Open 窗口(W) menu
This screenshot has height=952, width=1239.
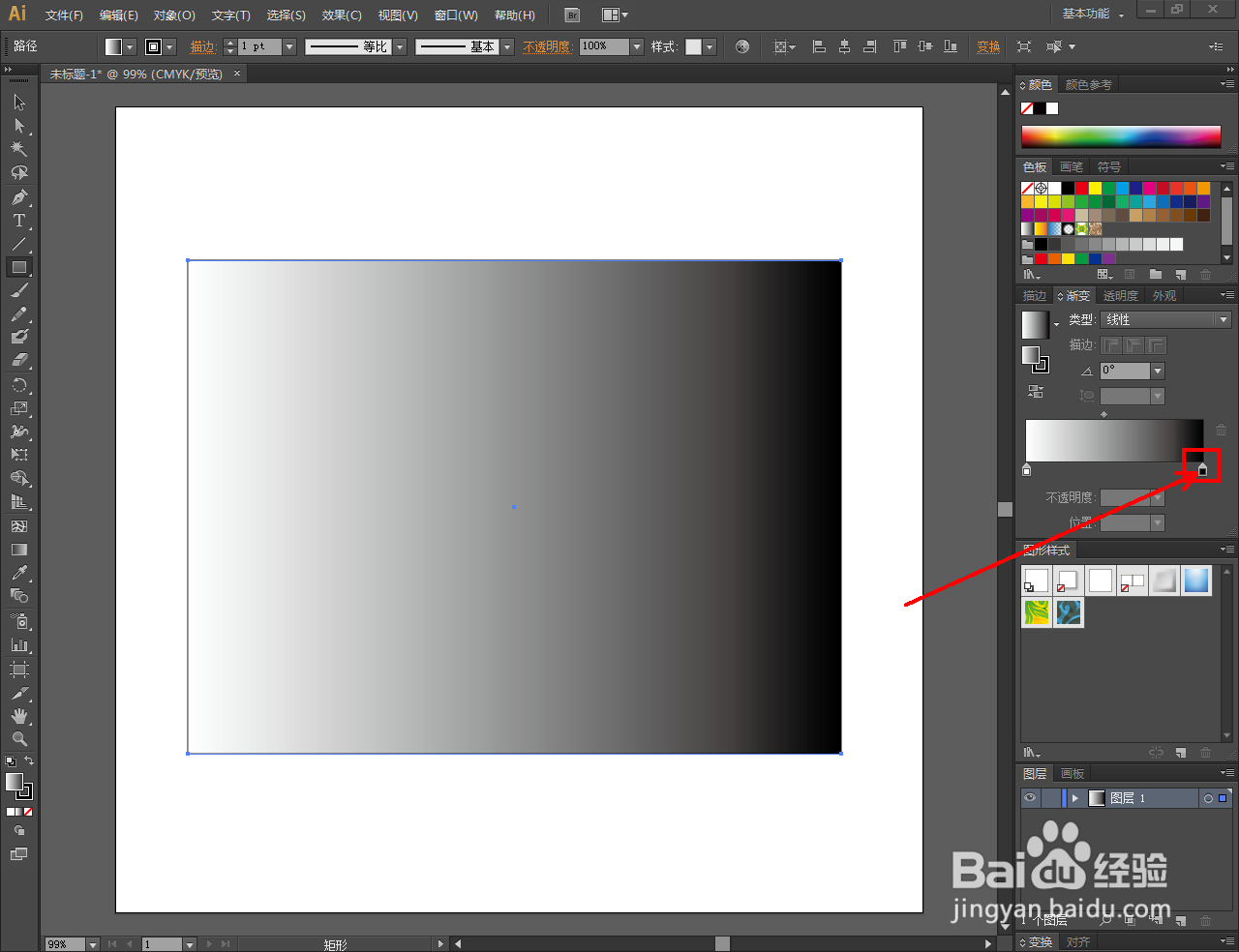tap(456, 15)
